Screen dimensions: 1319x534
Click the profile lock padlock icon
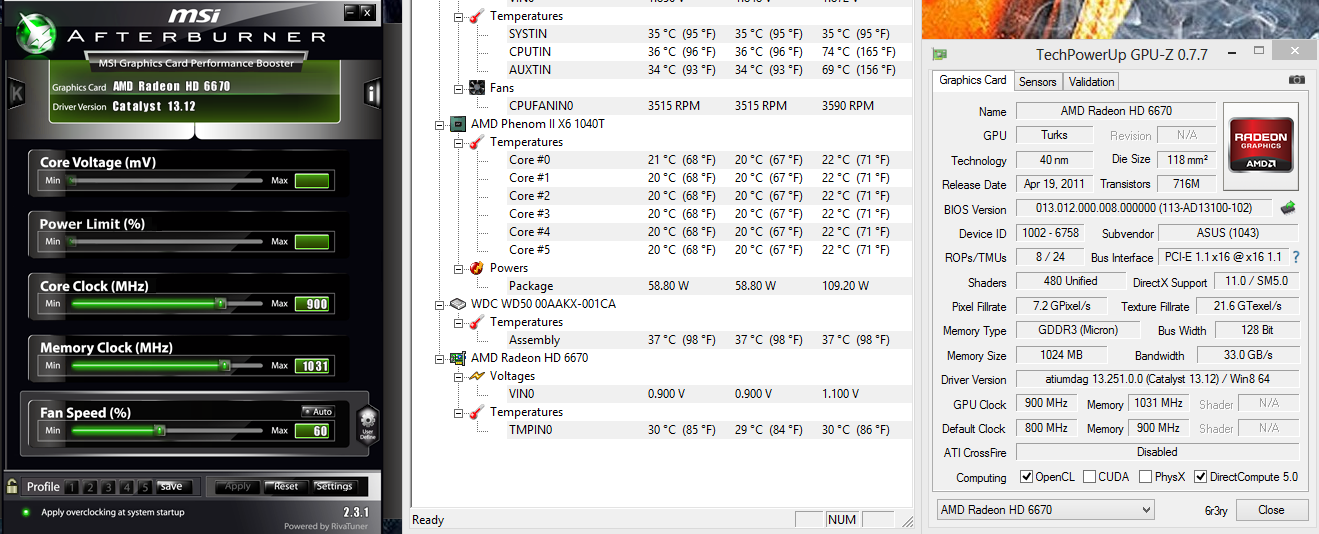pos(12,487)
